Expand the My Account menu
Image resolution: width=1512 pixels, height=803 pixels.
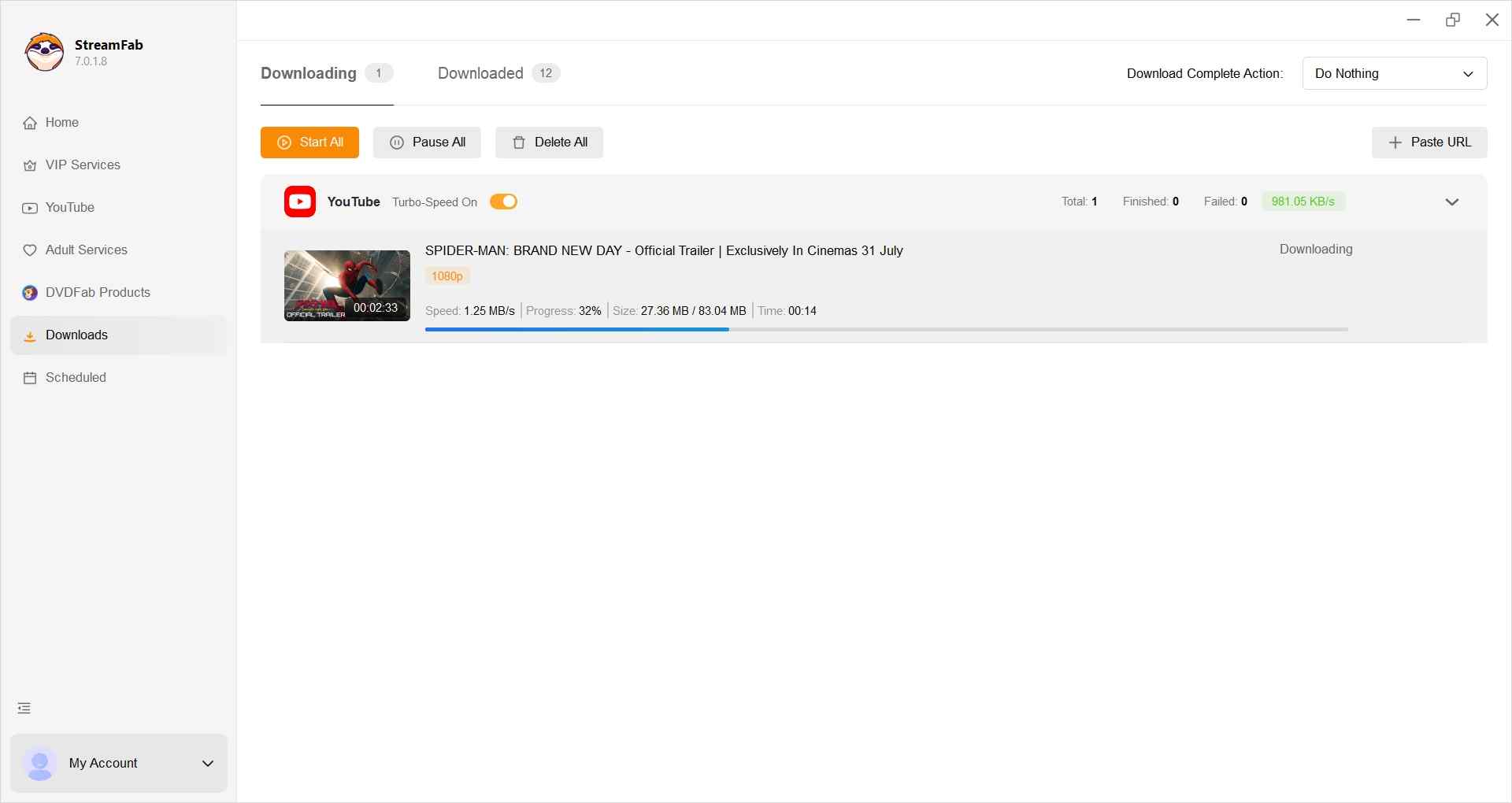coord(207,763)
